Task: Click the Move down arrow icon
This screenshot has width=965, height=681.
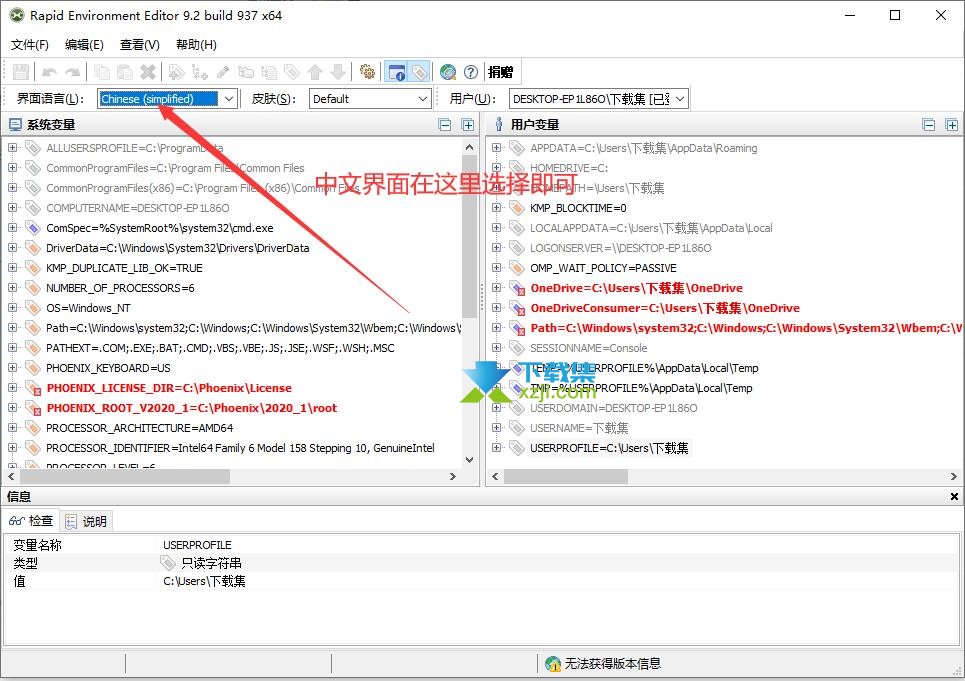Action: pyautogui.click(x=338, y=72)
